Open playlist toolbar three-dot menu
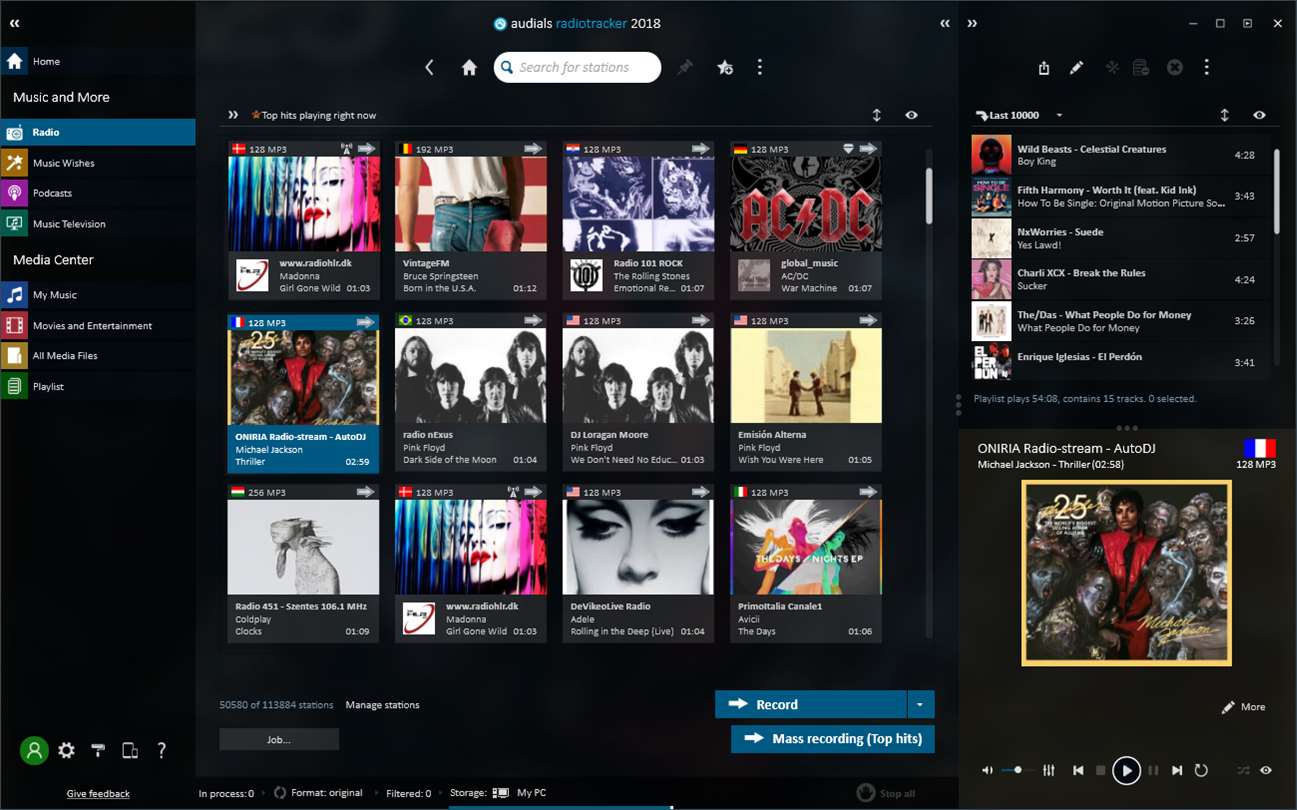This screenshot has width=1297, height=810. point(1207,68)
